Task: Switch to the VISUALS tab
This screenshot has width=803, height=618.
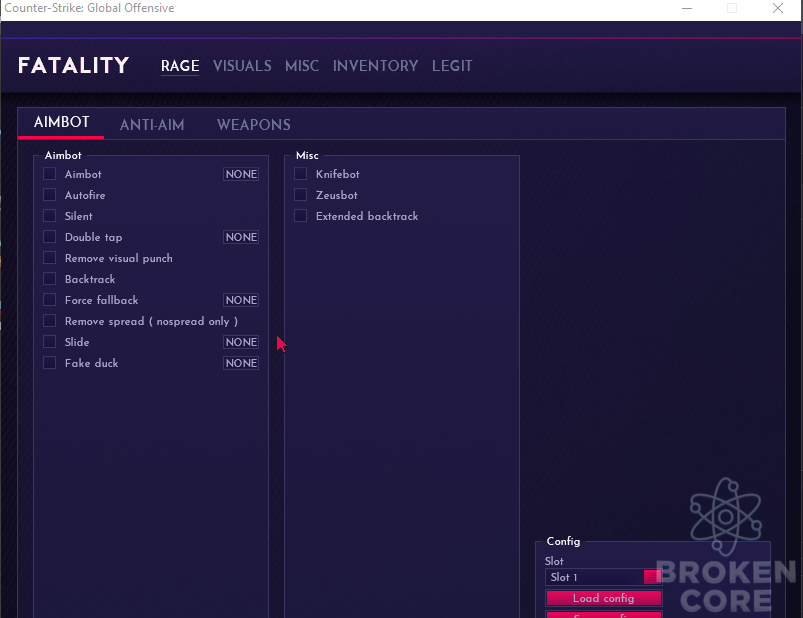Action: [x=242, y=66]
